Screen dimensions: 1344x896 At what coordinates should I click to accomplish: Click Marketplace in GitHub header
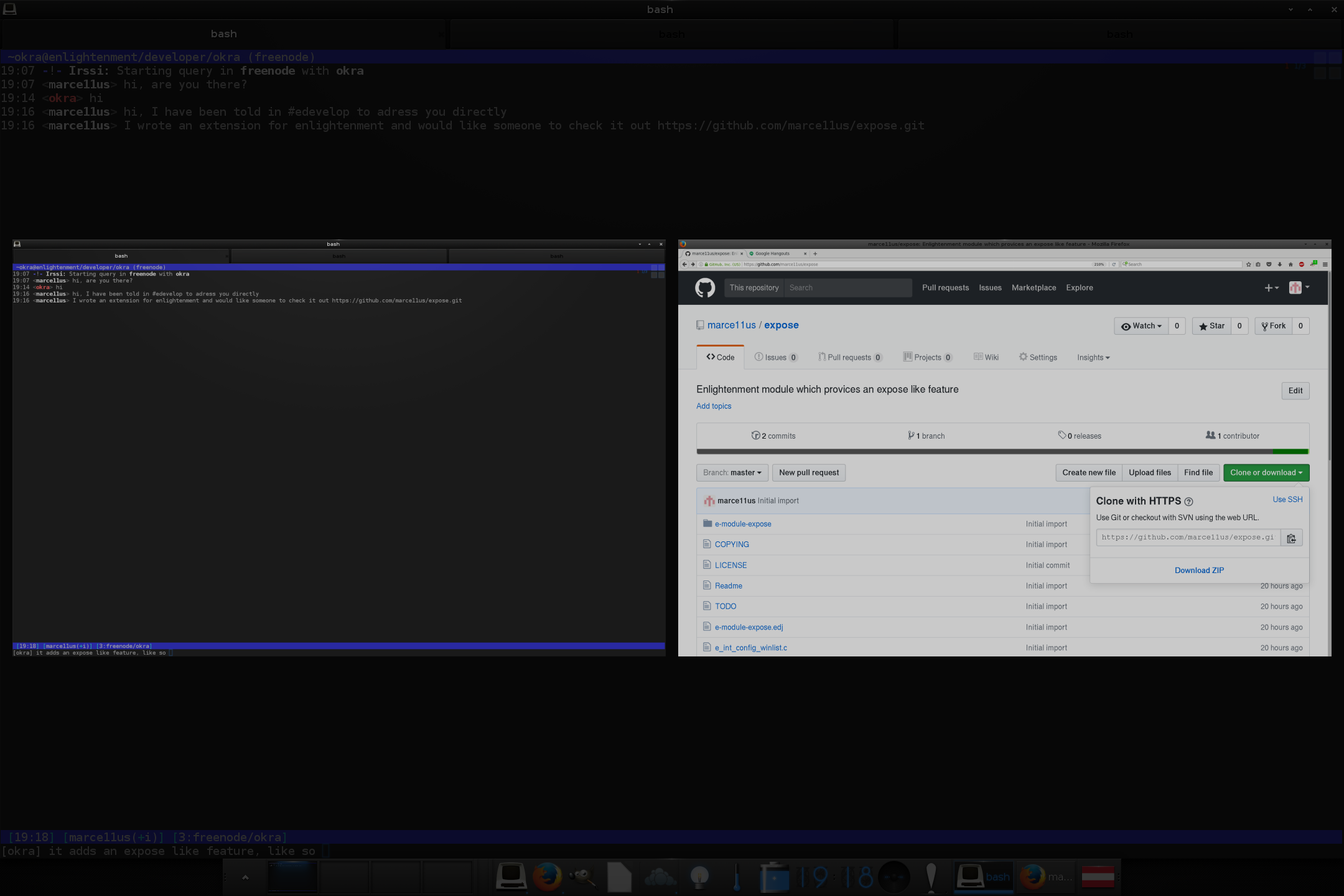coord(1034,287)
